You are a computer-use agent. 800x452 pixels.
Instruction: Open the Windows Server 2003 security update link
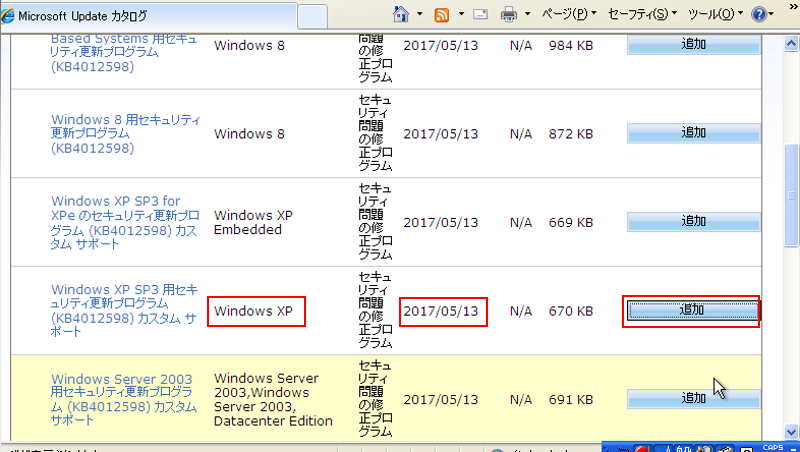[123, 399]
